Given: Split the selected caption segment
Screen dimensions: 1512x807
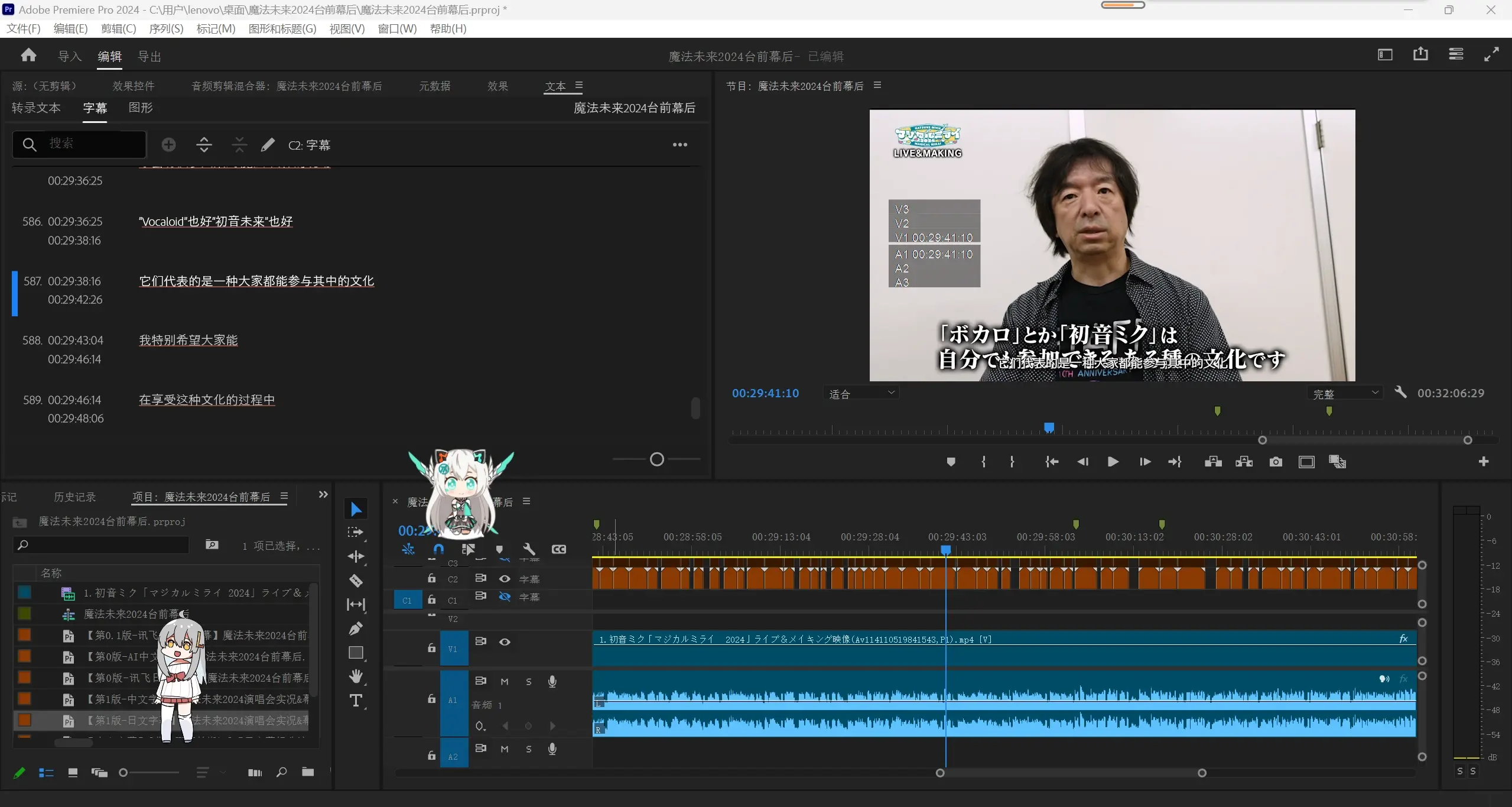Looking at the screenshot, I should (204, 145).
